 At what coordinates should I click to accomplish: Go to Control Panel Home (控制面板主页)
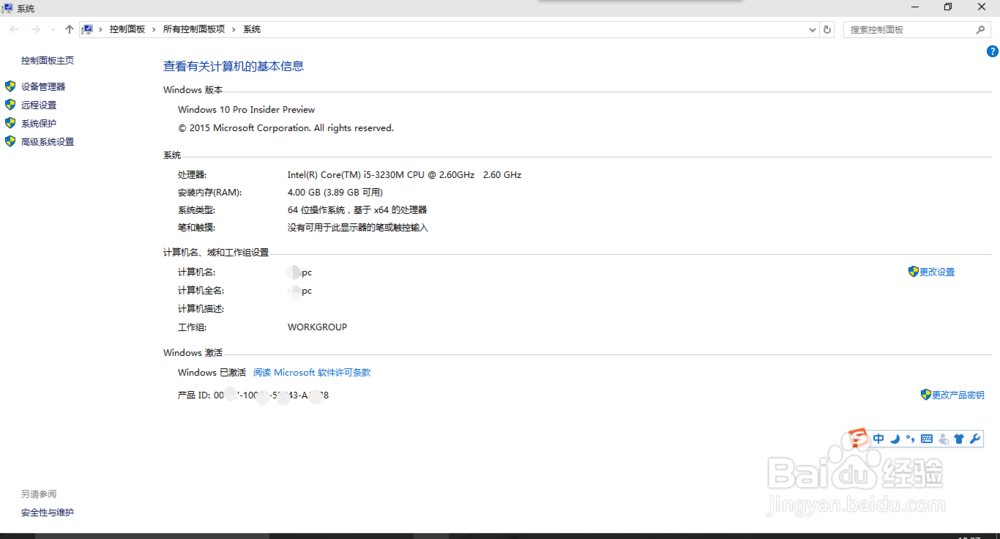pyautogui.click(x=47, y=61)
